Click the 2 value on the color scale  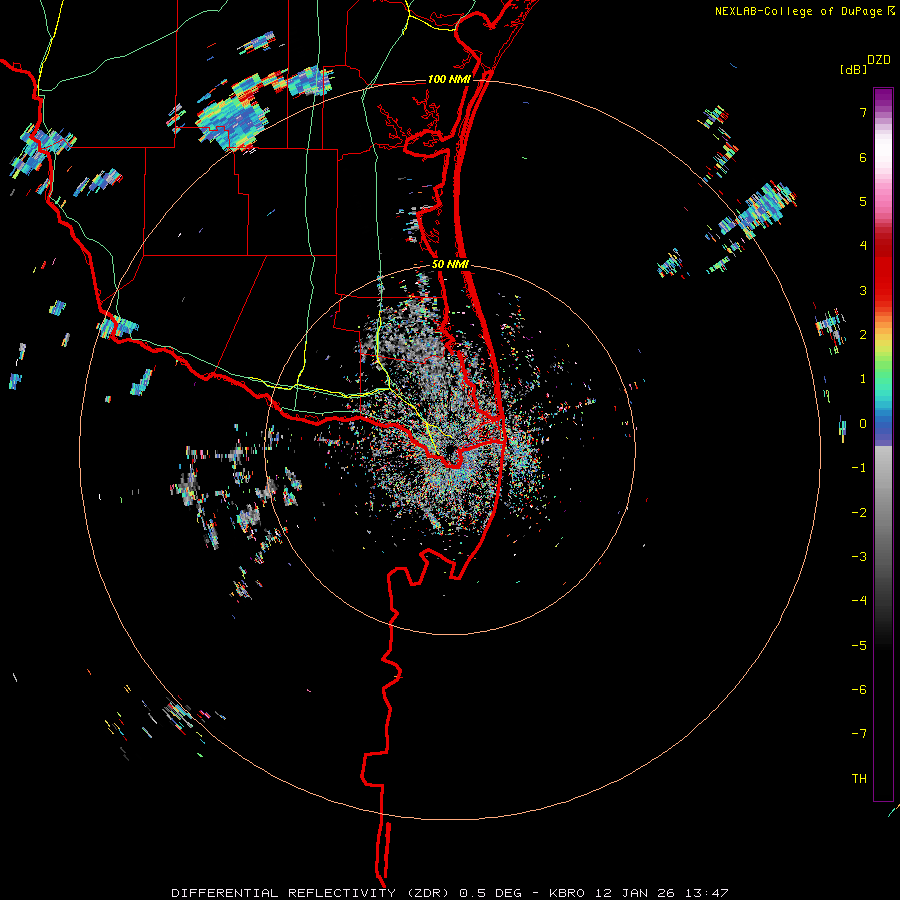pyautogui.click(x=863, y=335)
